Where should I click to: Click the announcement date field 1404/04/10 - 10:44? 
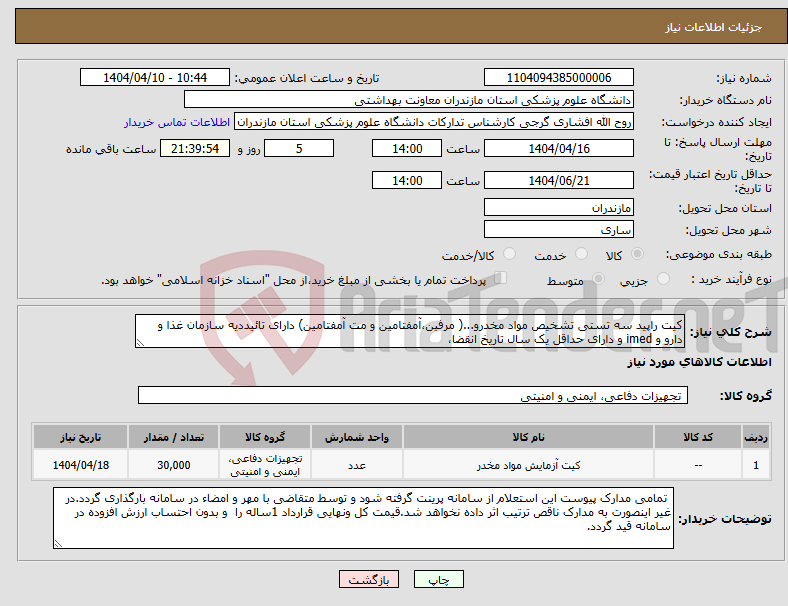coord(155,77)
